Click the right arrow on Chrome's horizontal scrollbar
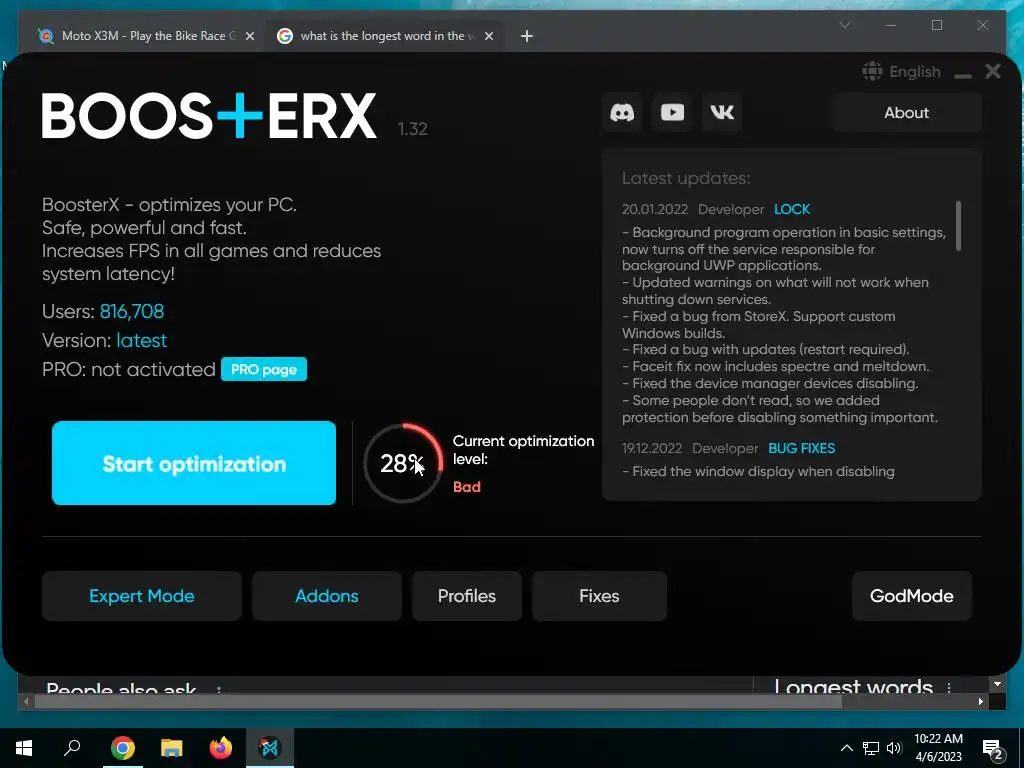Screen dimensions: 1024x768 980,701
